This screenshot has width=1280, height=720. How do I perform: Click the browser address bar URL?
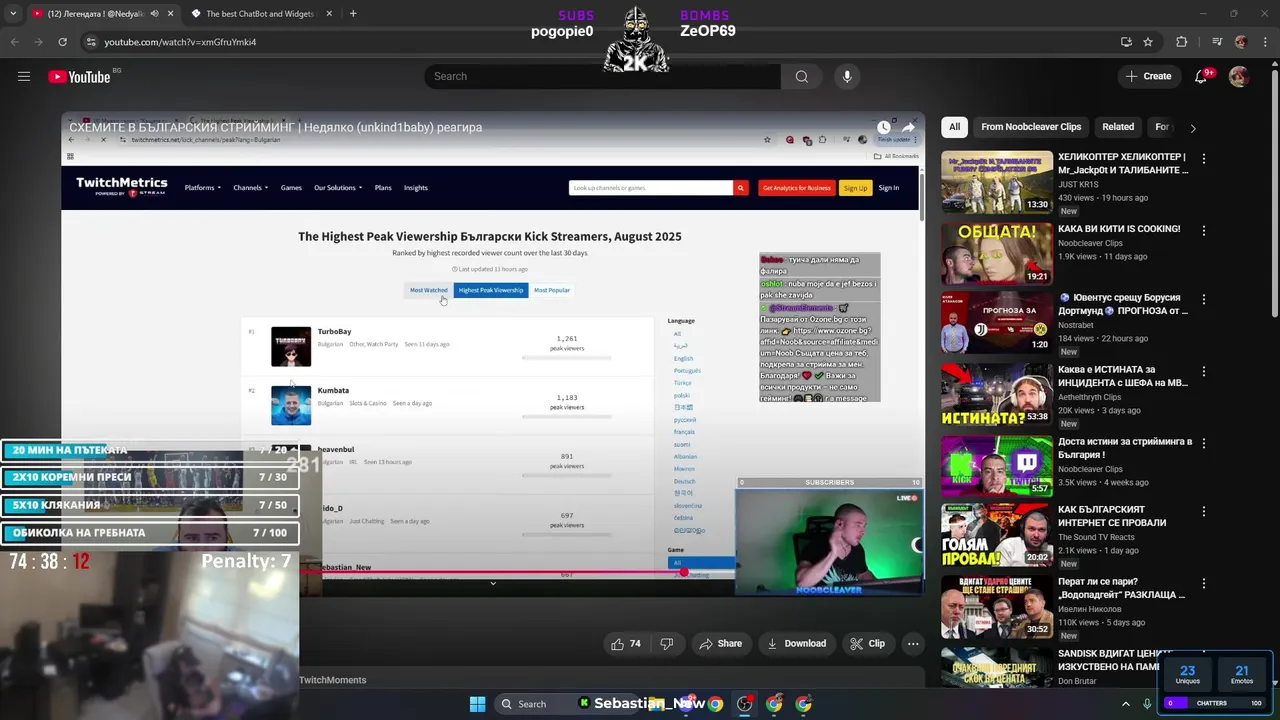click(x=180, y=42)
